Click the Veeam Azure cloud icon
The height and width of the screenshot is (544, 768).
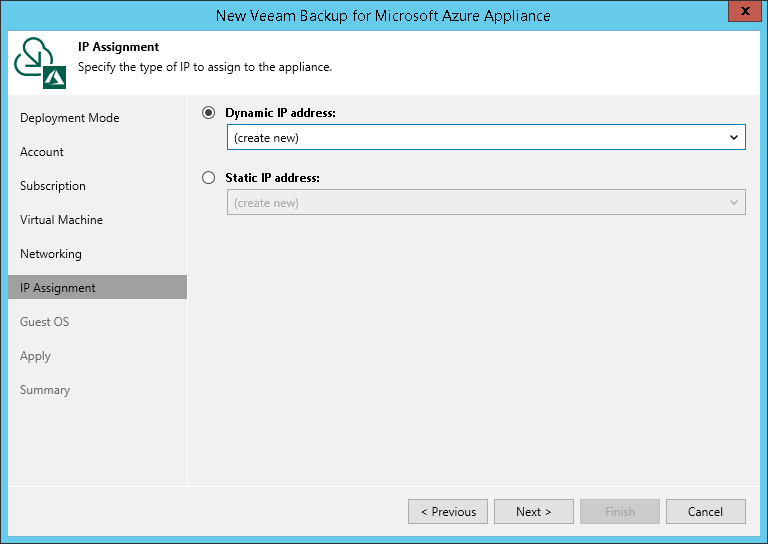click(40, 63)
